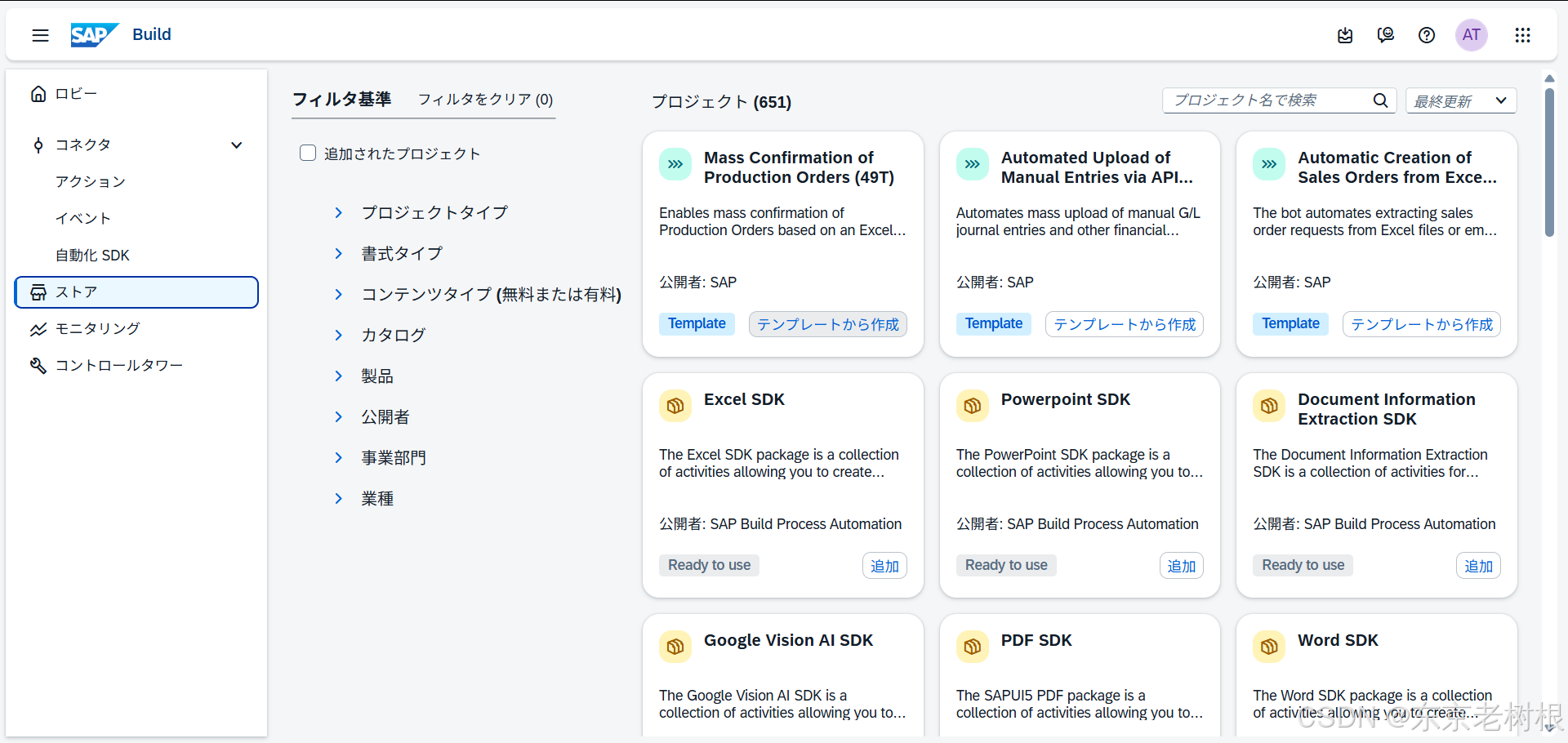The image size is (1568, 743).
Task: Open コントロールタワー in the sidebar
Action: (x=118, y=366)
